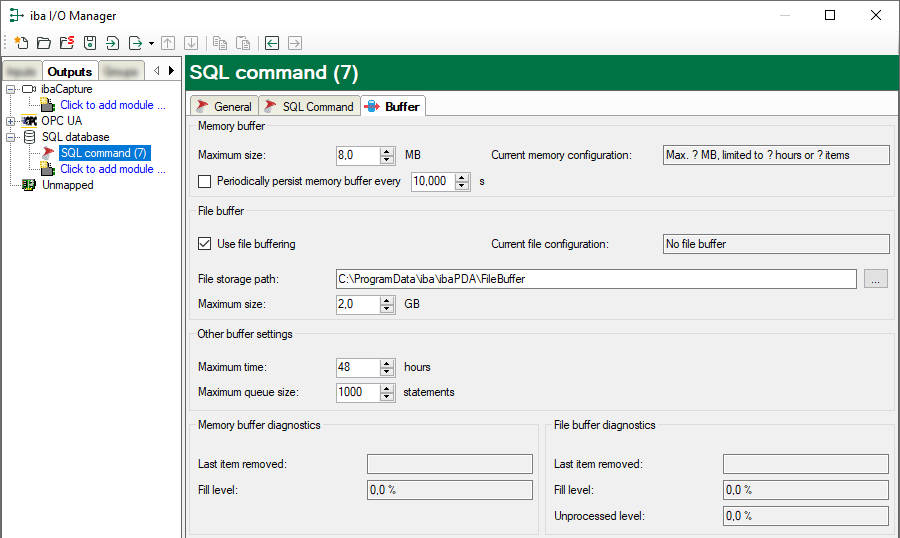The image size is (900, 538).
Task: Click the memory Maximum size field 8,0
Action: [x=358, y=155]
